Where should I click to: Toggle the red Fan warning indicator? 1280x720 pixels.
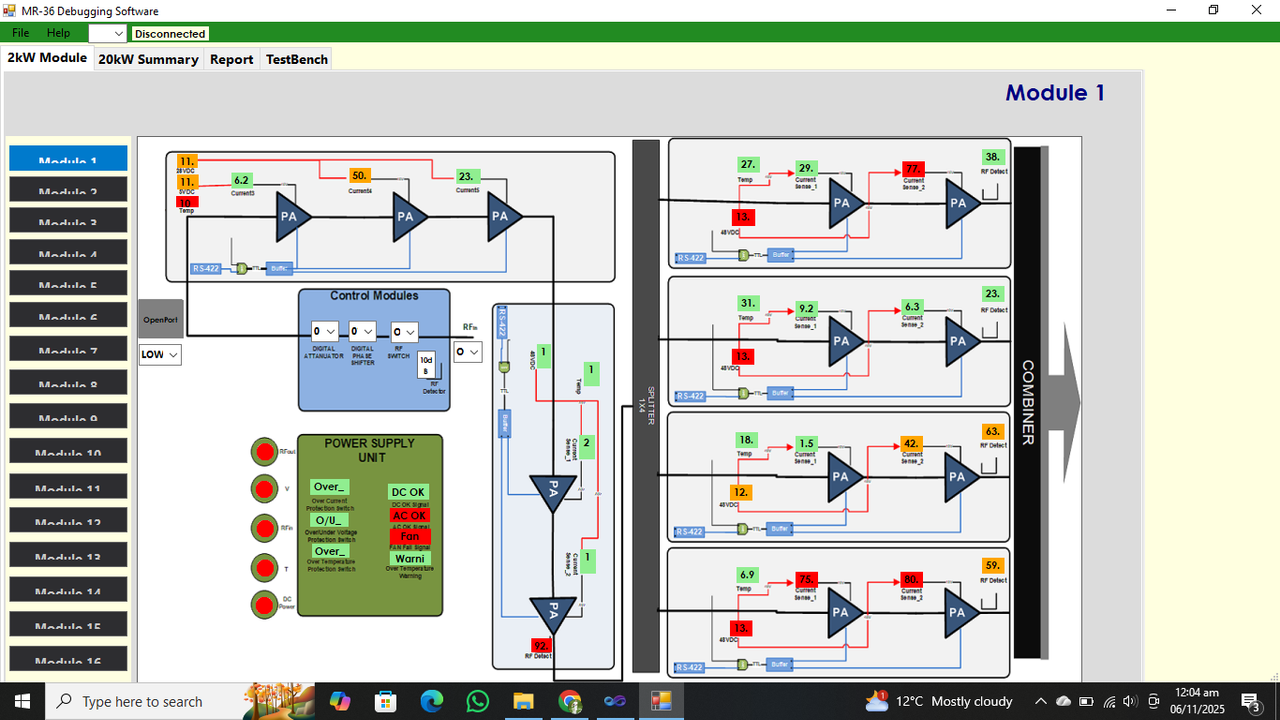pyautogui.click(x=410, y=537)
